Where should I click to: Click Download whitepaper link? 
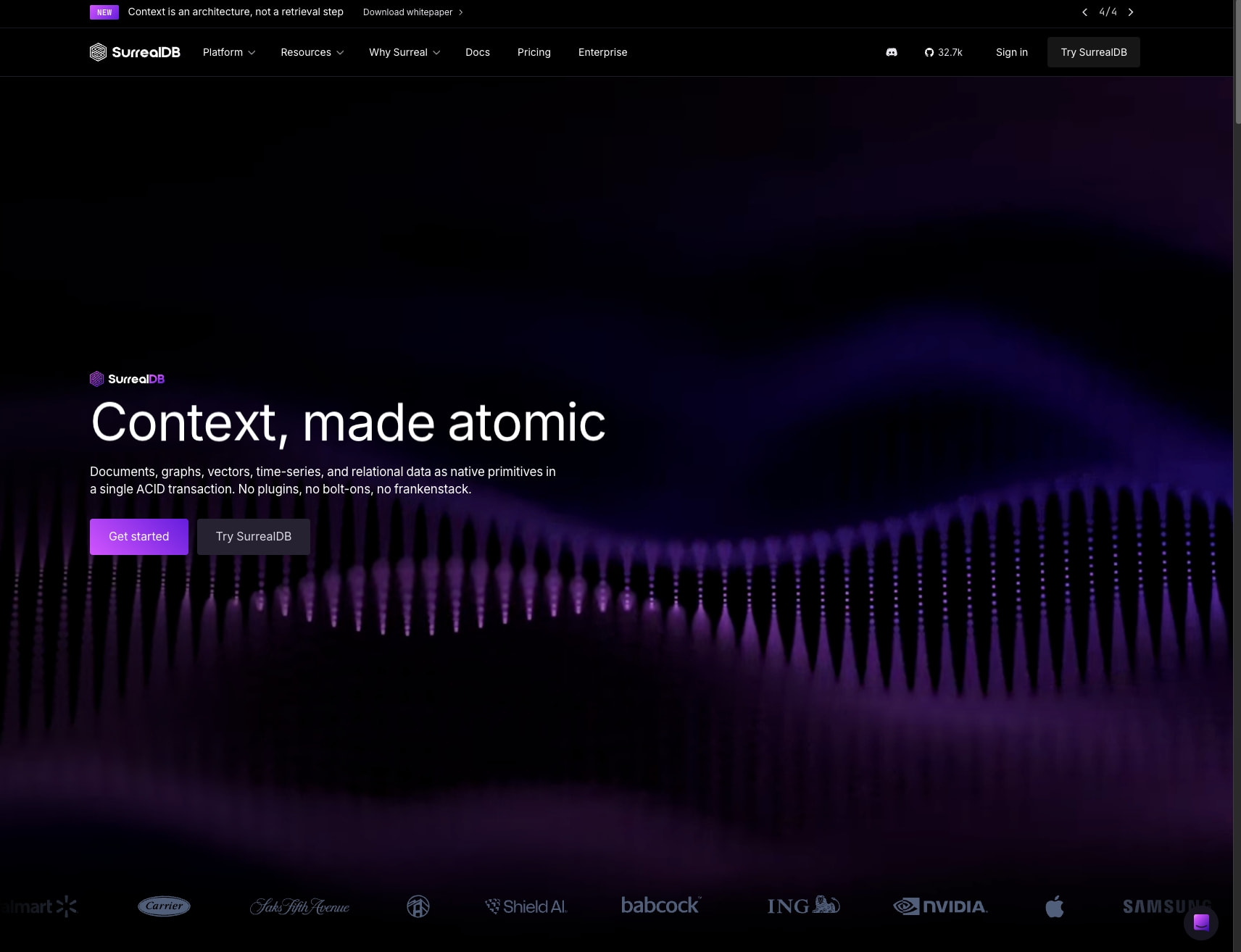(413, 12)
